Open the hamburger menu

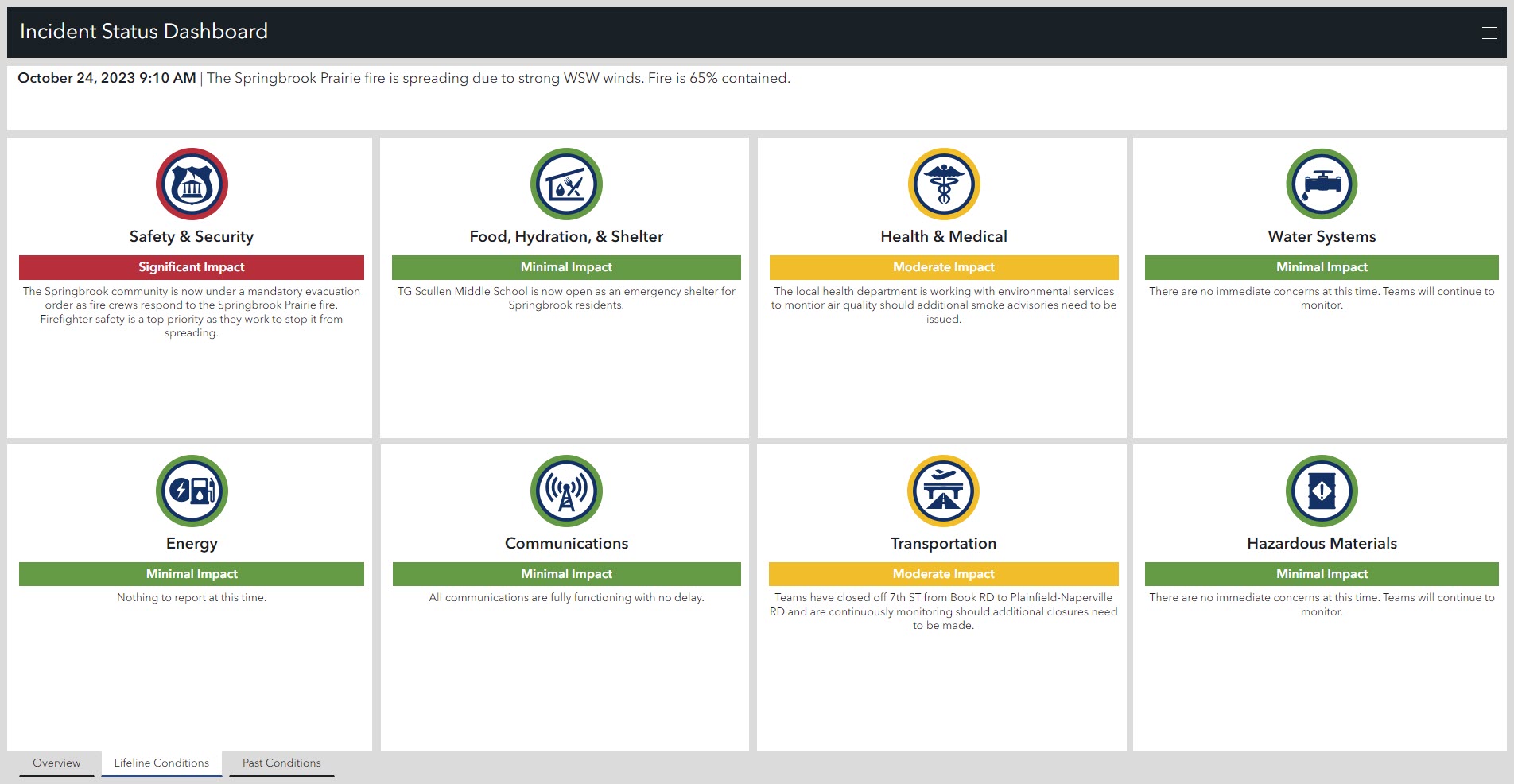pos(1488,32)
